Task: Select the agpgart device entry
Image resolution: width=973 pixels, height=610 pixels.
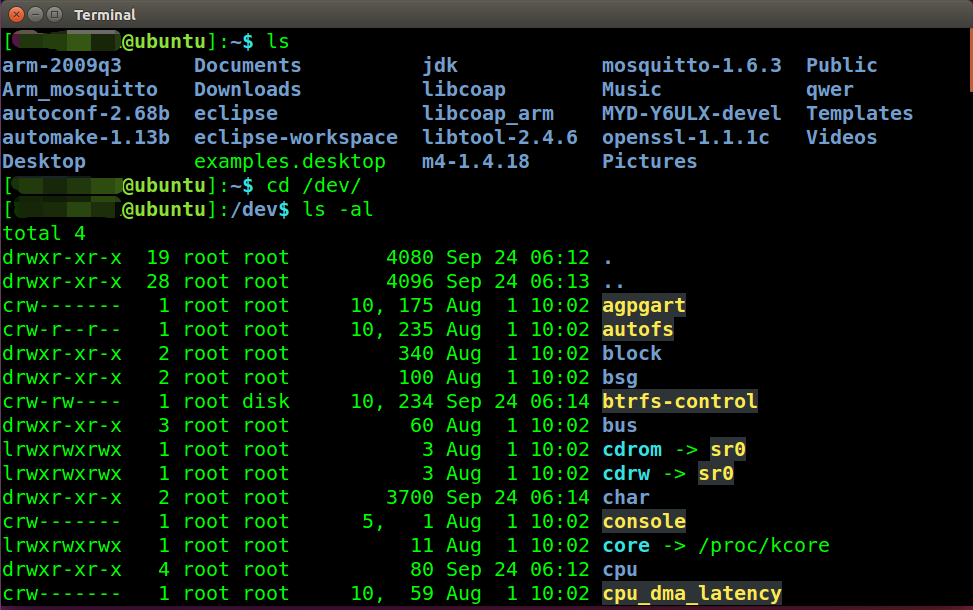Action: point(642,305)
